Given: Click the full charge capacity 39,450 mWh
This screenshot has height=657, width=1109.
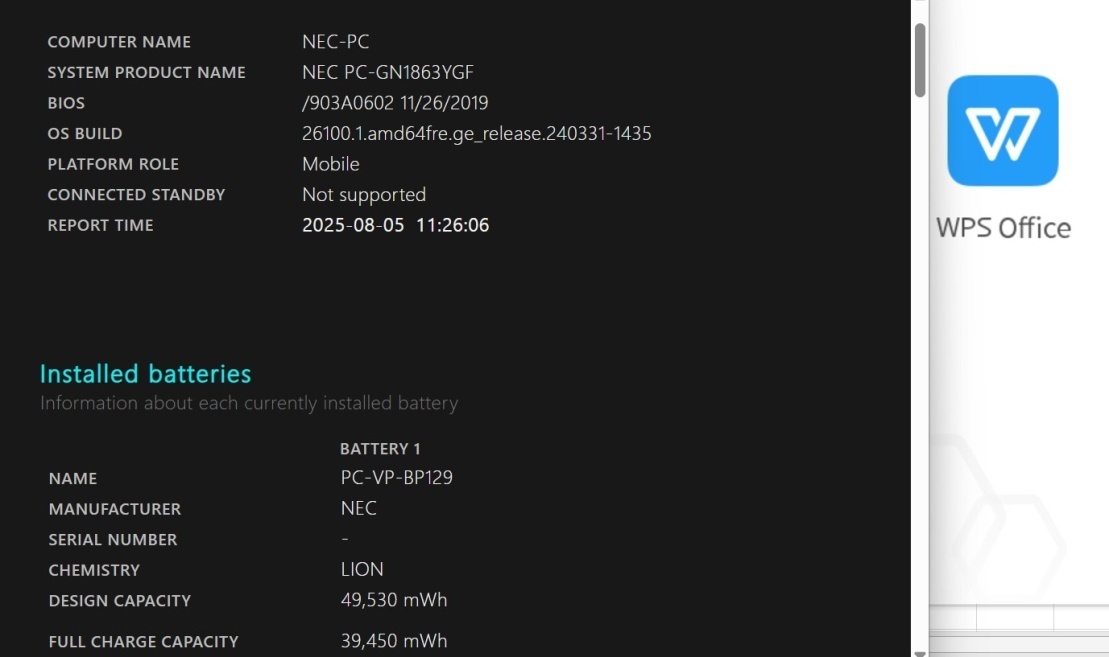Looking at the screenshot, I should [394, 641].
